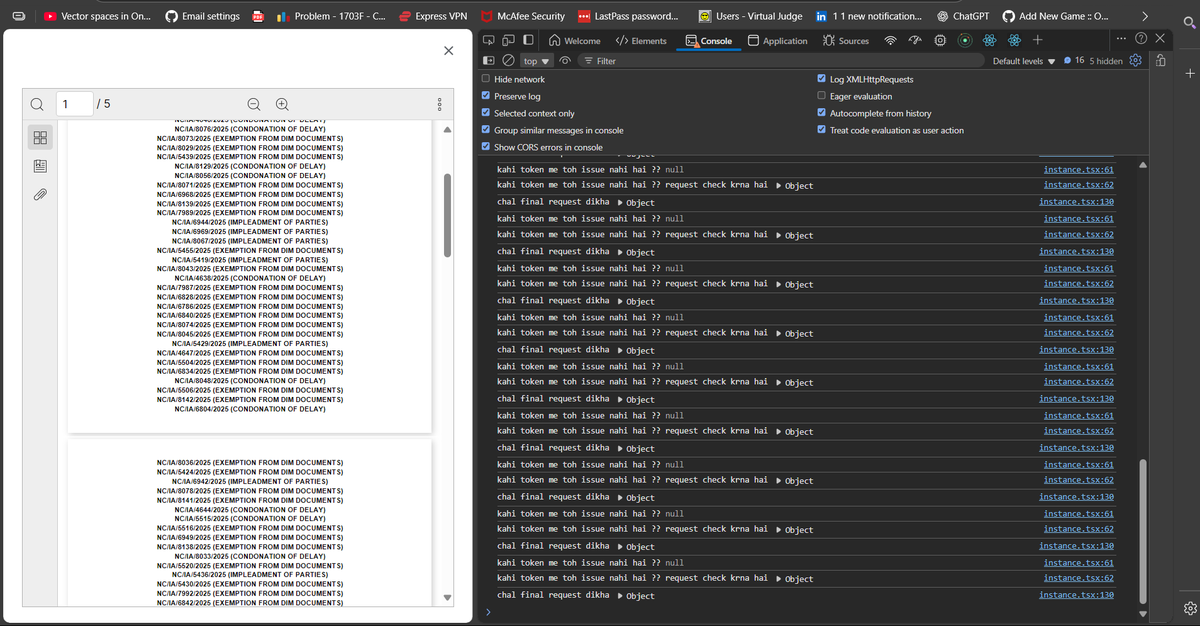Disable Group similar messages in console
This screenshot has height=626, width=1200.
point(486,130)
